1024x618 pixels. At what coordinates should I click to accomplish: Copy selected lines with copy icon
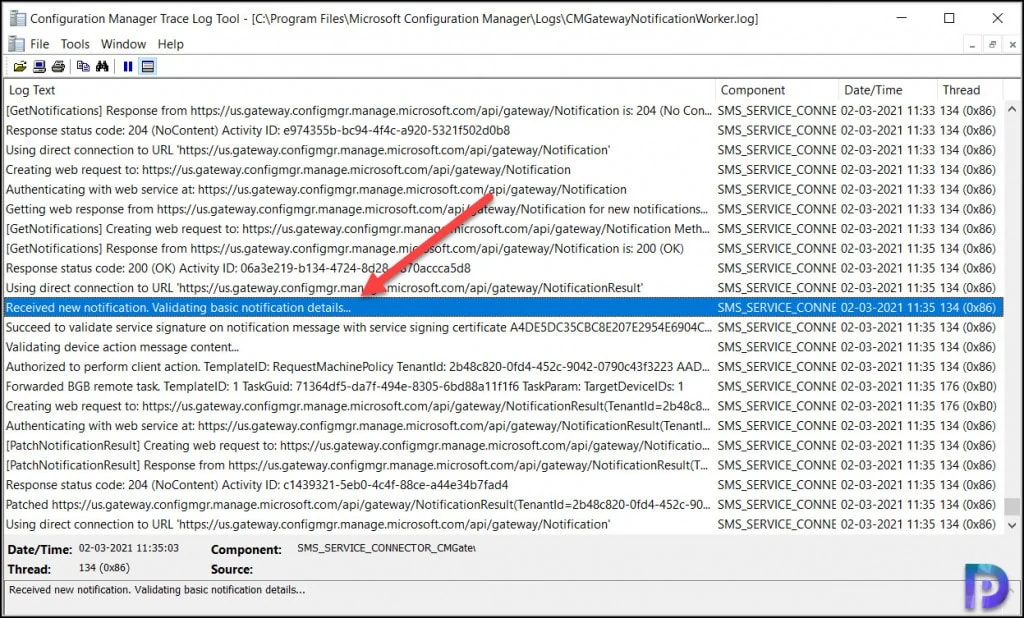83,66
